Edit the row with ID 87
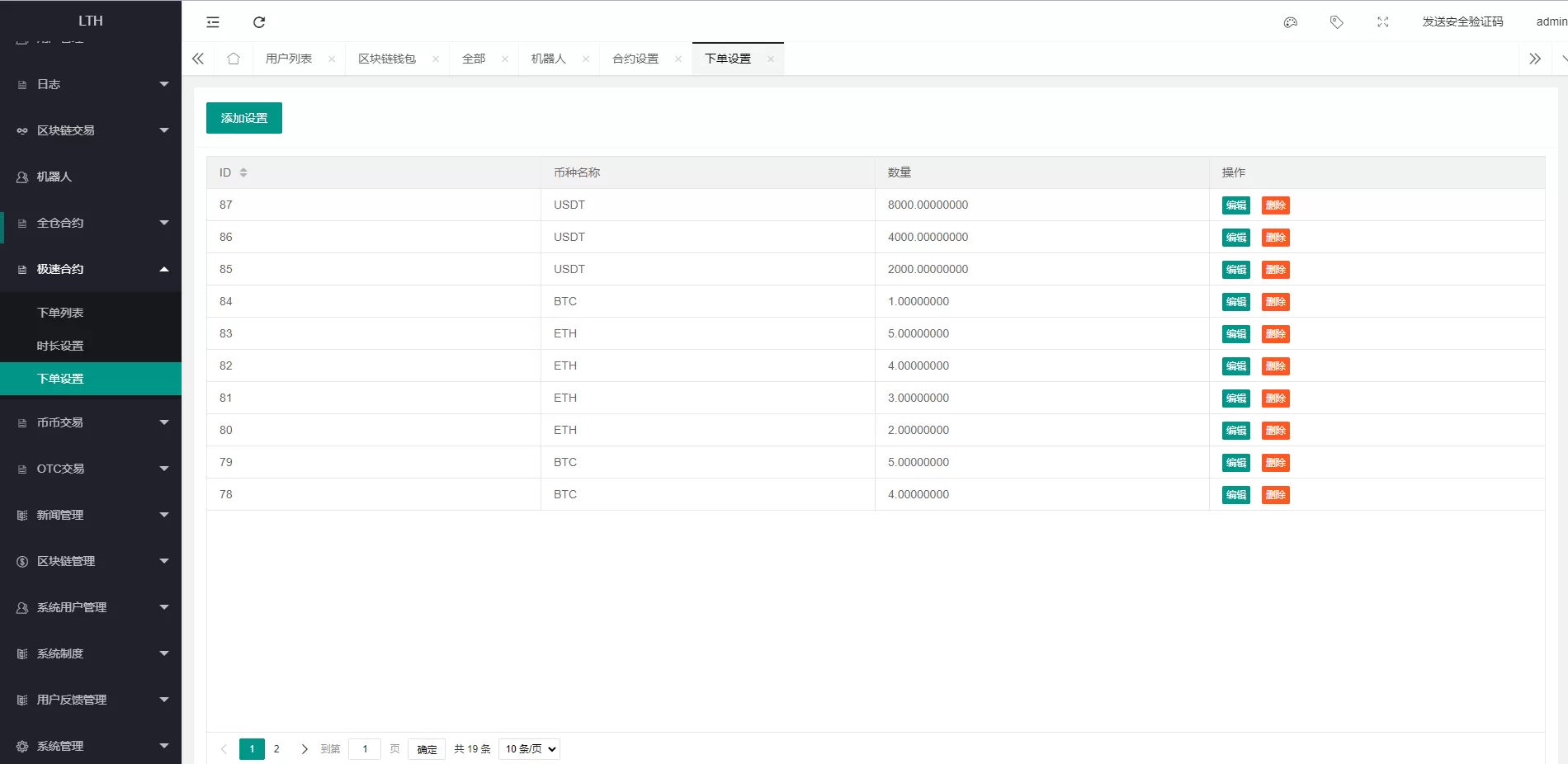1568x764 pixels. (1235, 205)
